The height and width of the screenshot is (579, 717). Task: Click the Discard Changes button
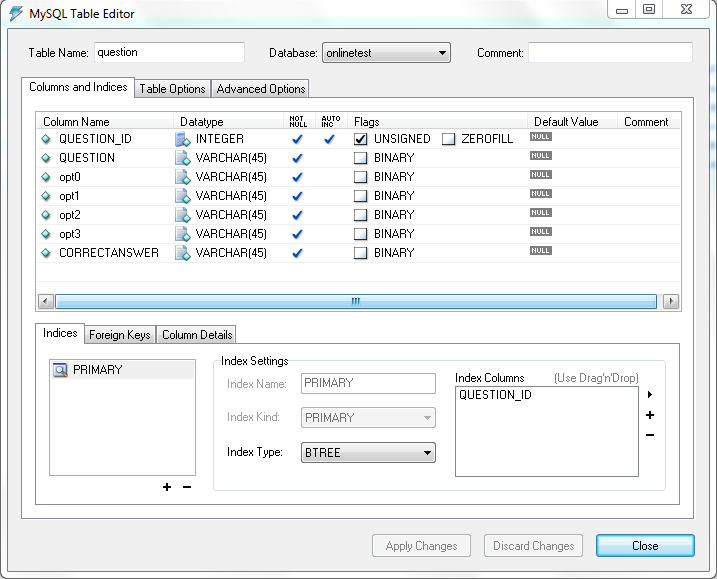coord(533,546)
